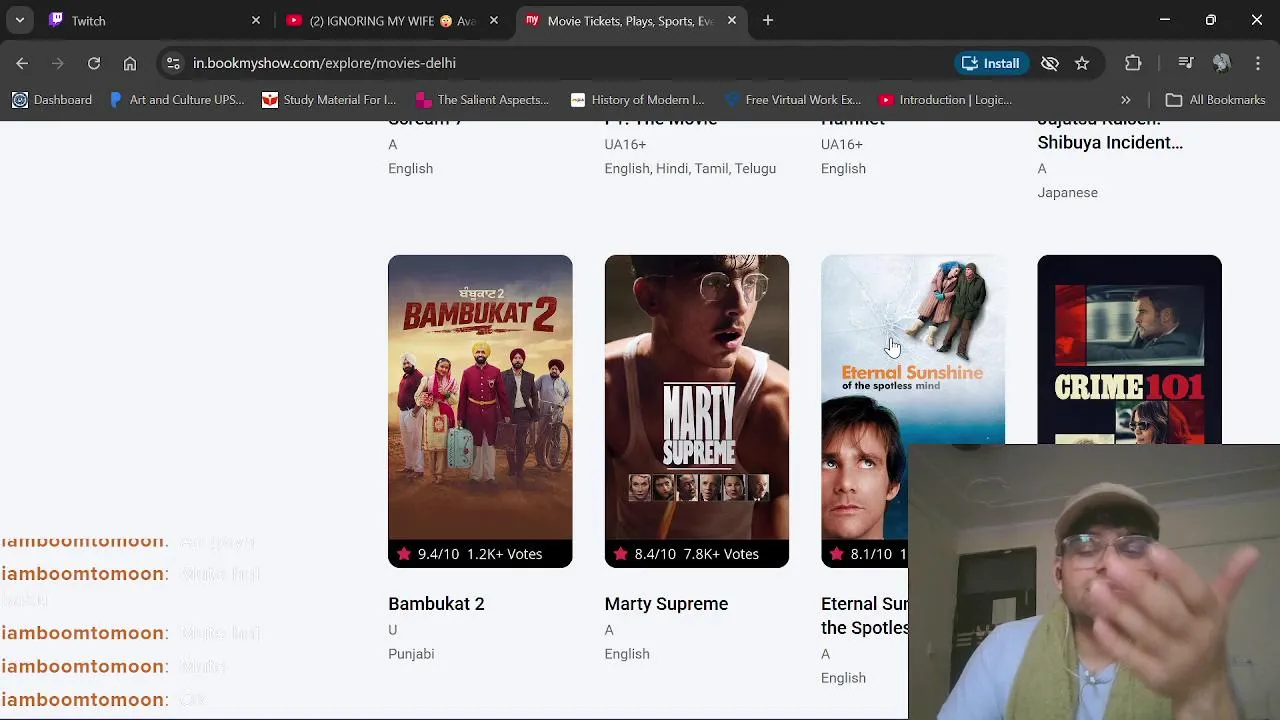Open the Chrome three-dot menu

pos(1258,63)
